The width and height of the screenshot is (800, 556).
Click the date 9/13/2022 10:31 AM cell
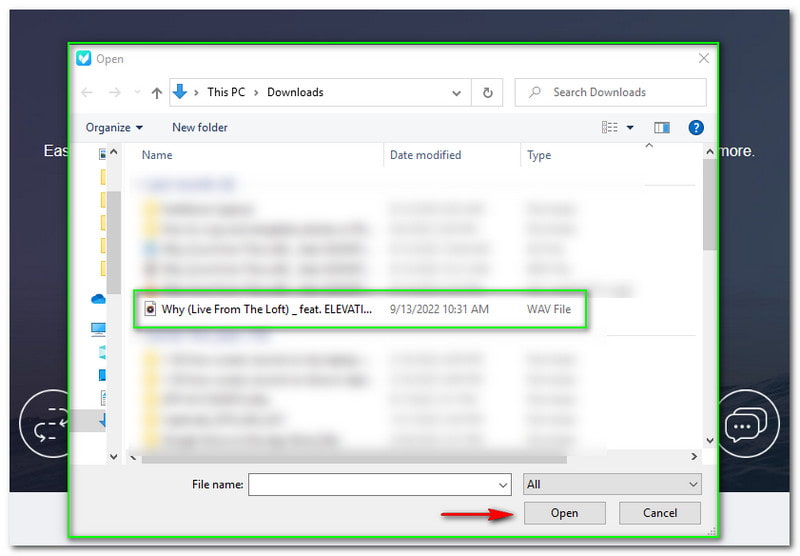click(439, 309)
